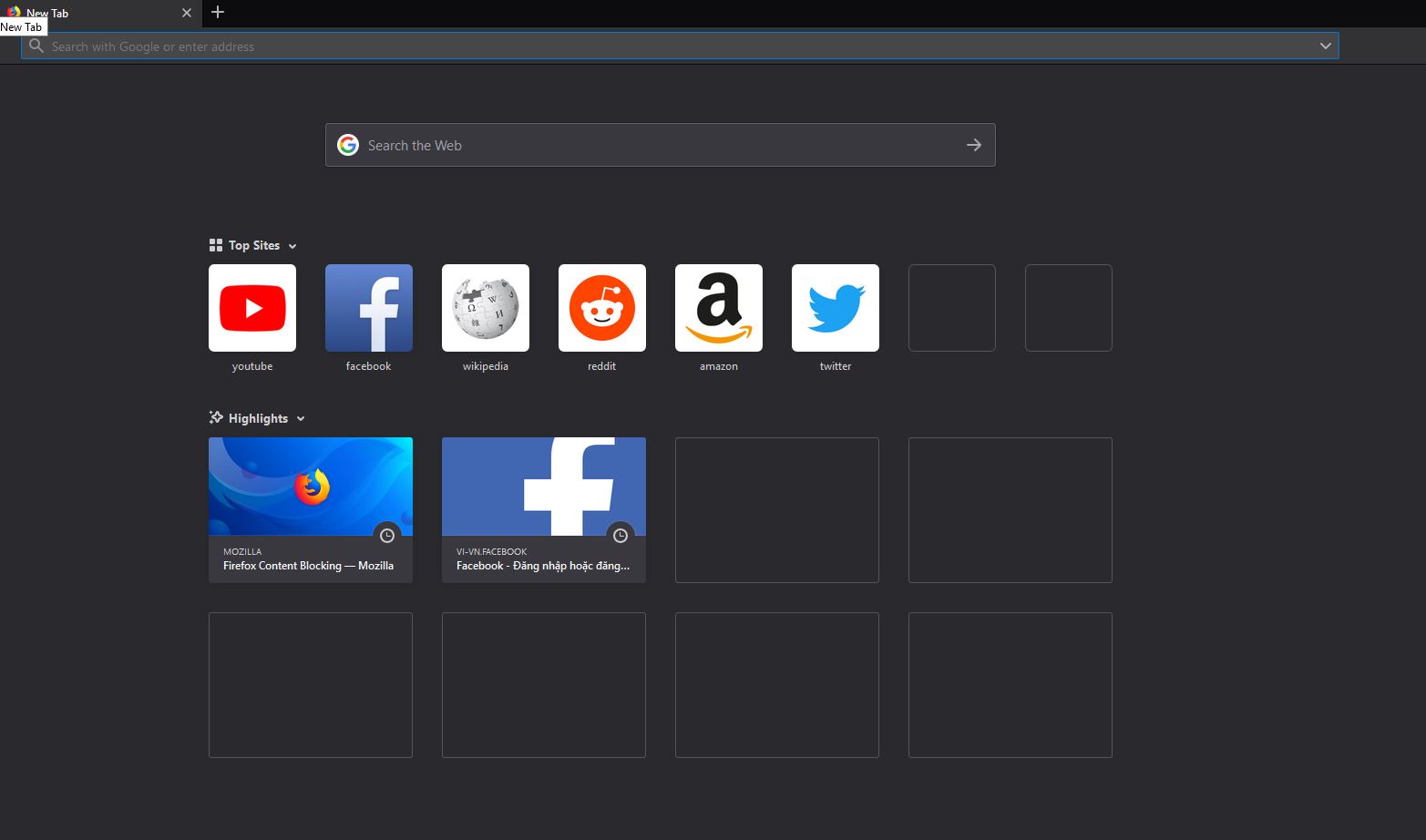Click the Highlights sparkle icon

tap(216, 417)
